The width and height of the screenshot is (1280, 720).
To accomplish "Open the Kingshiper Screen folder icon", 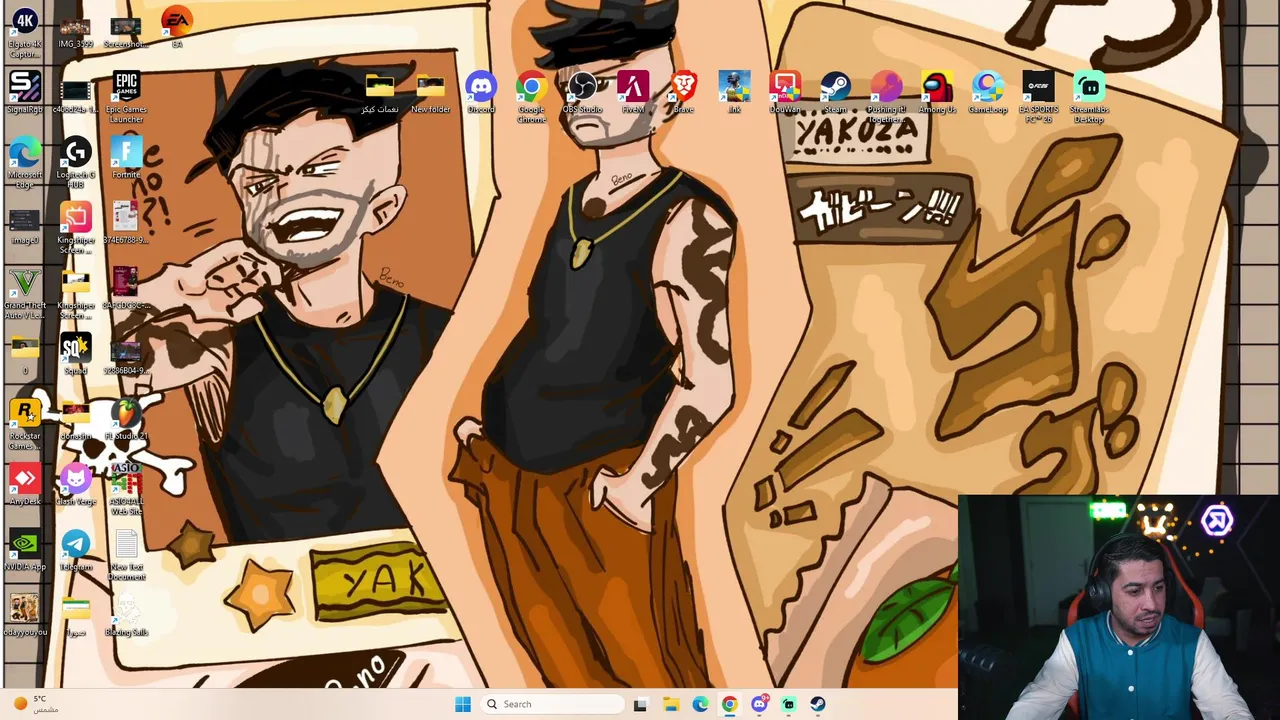I will (x=75, y=294).
